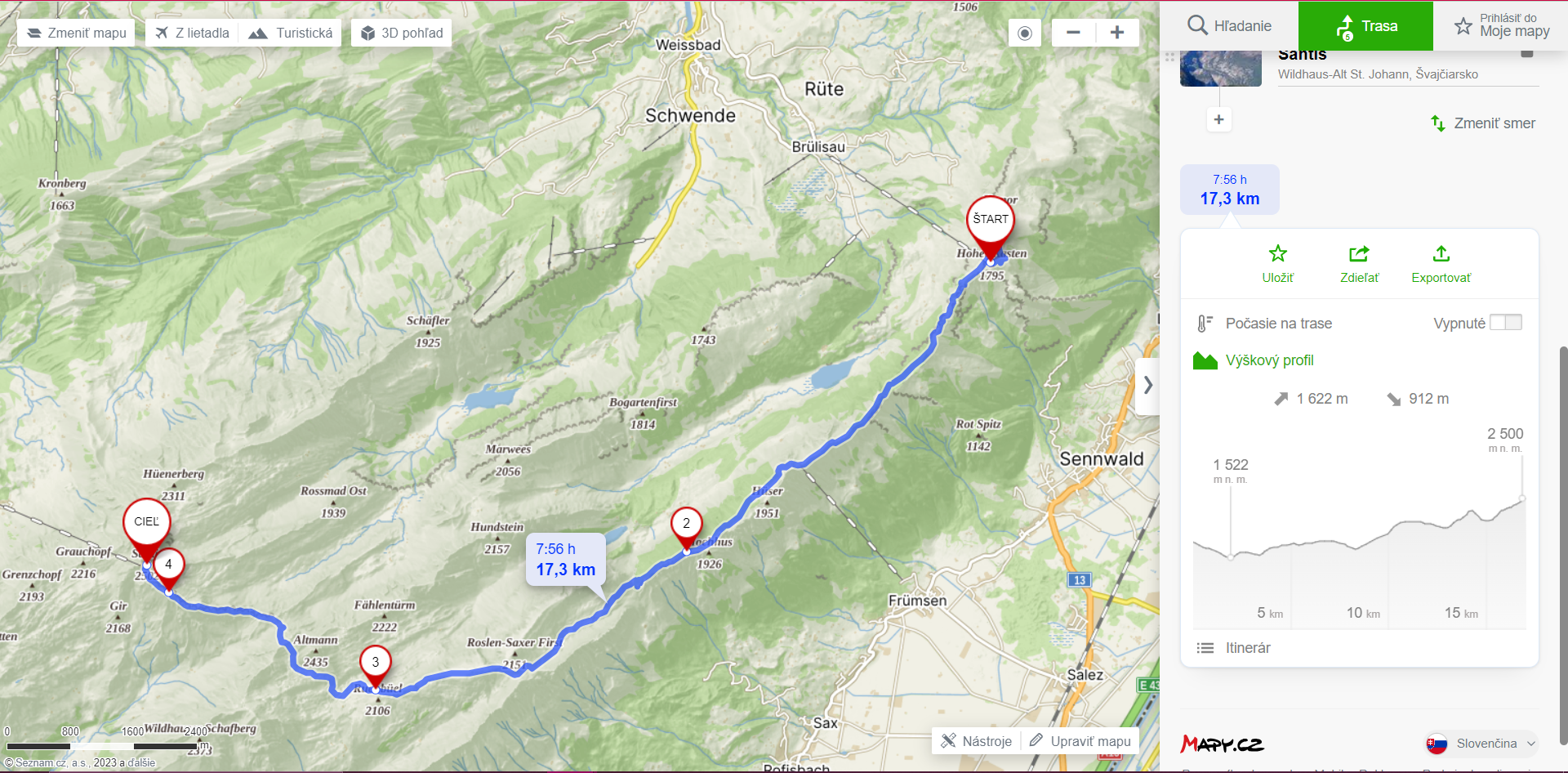Zoom out the map with minus button
This screenshot has height=773, width=1568.
pyautogui.click(x=1073, y=33)
